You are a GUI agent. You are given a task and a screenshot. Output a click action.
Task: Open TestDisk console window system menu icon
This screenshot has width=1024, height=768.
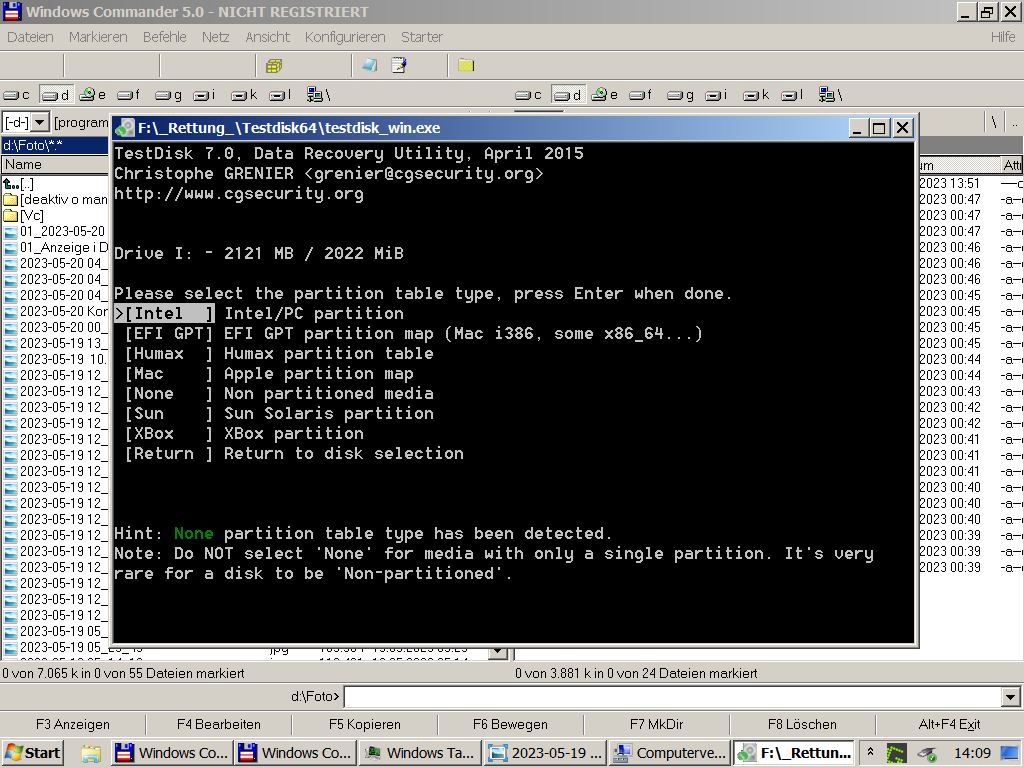coord(124,128)
